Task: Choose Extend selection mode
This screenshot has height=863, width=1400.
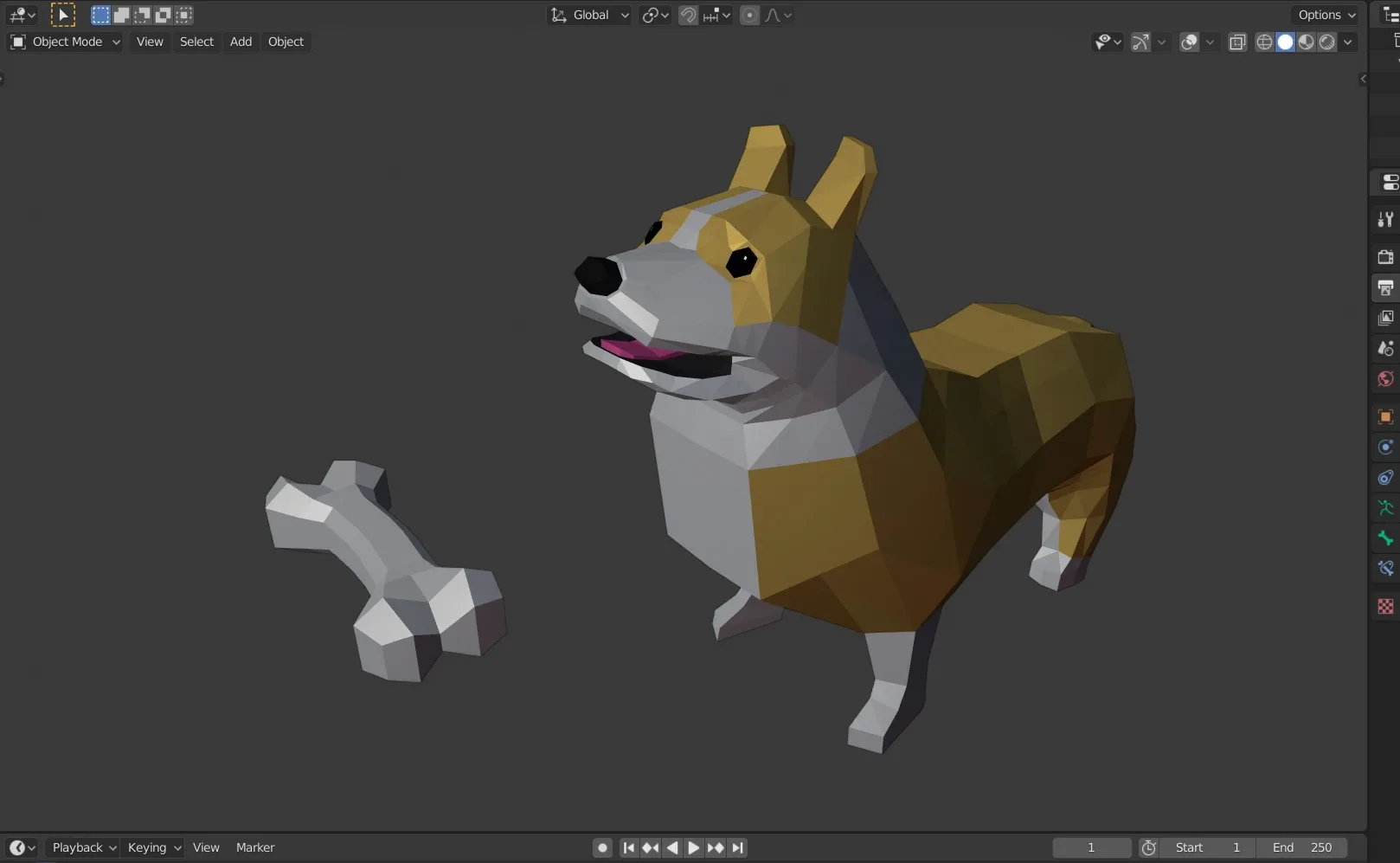Action: pyautogui.click(x=121, y=15)
